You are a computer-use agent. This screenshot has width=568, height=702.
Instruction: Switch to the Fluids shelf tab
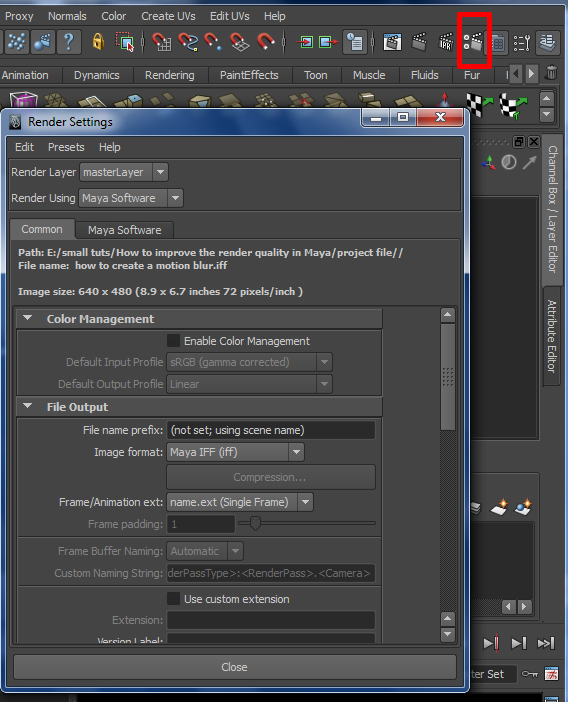[x=425, y=75]
